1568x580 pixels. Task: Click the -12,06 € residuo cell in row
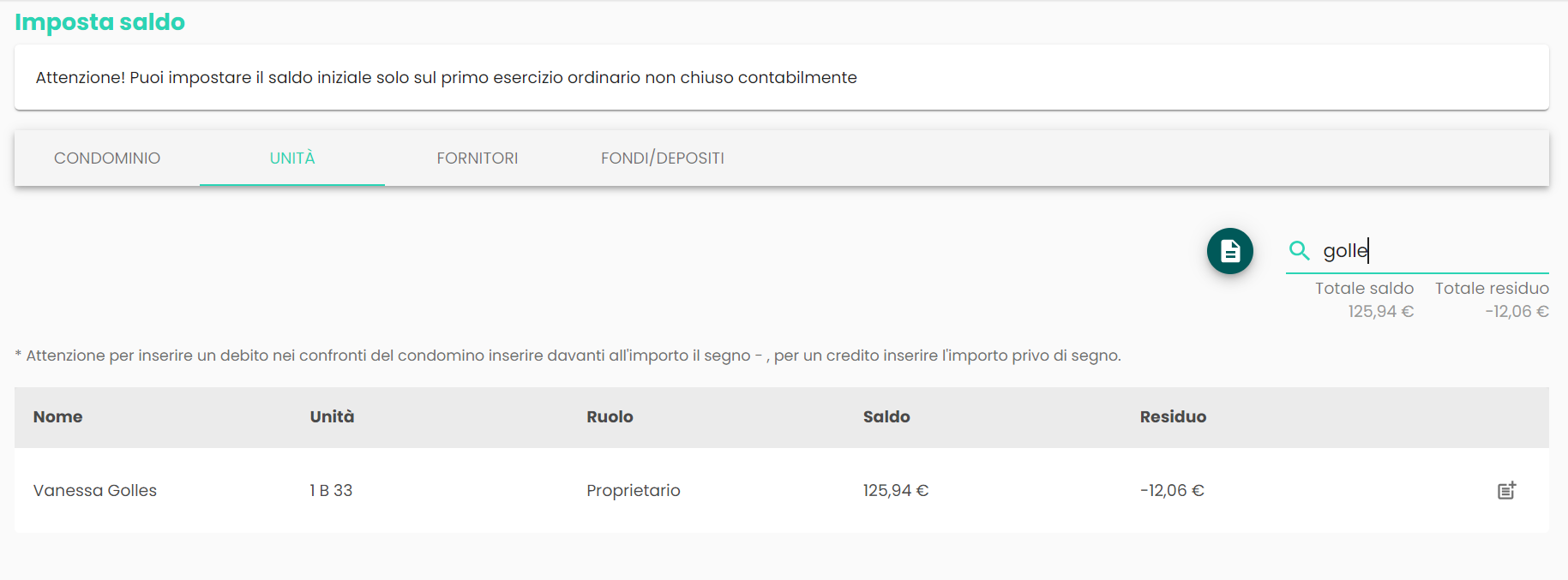point(1172,491)
